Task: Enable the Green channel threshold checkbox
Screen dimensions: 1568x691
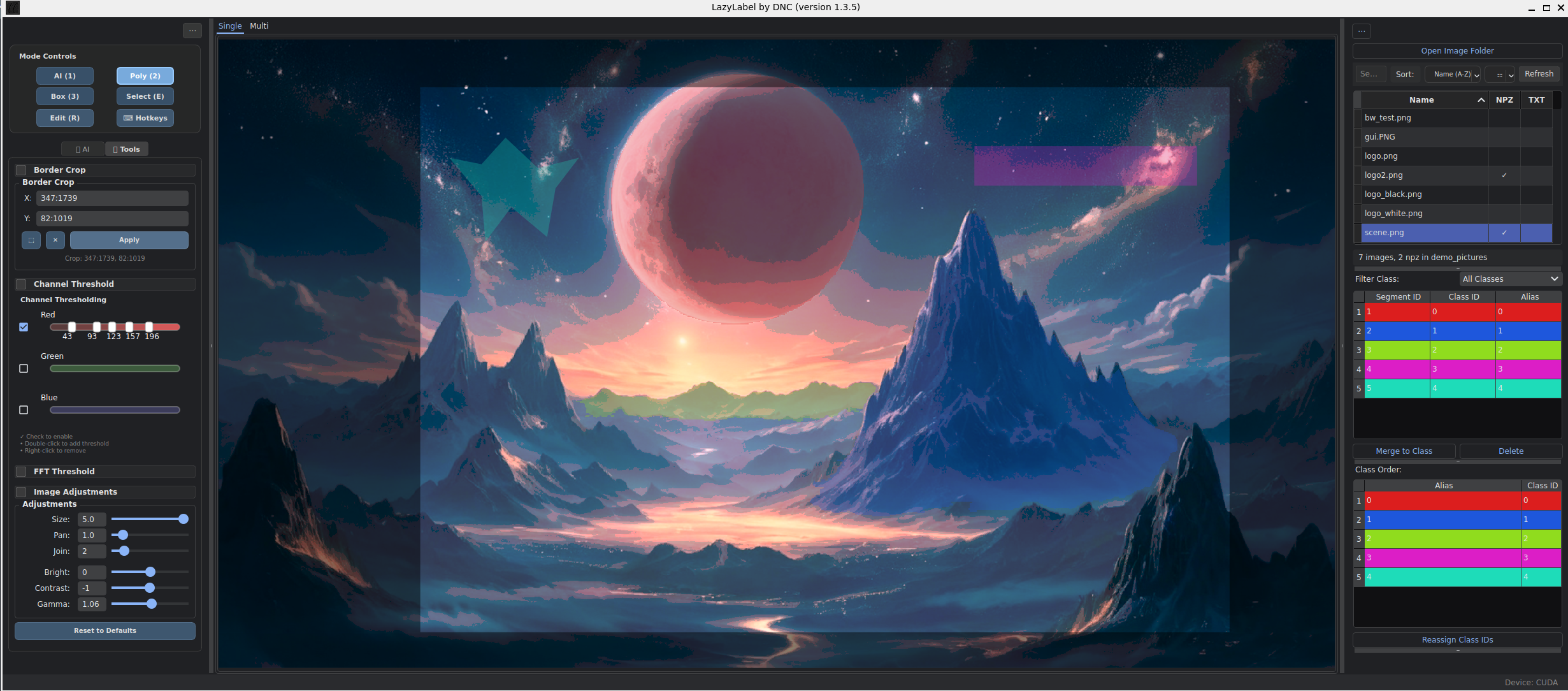Action: [24, 368]
